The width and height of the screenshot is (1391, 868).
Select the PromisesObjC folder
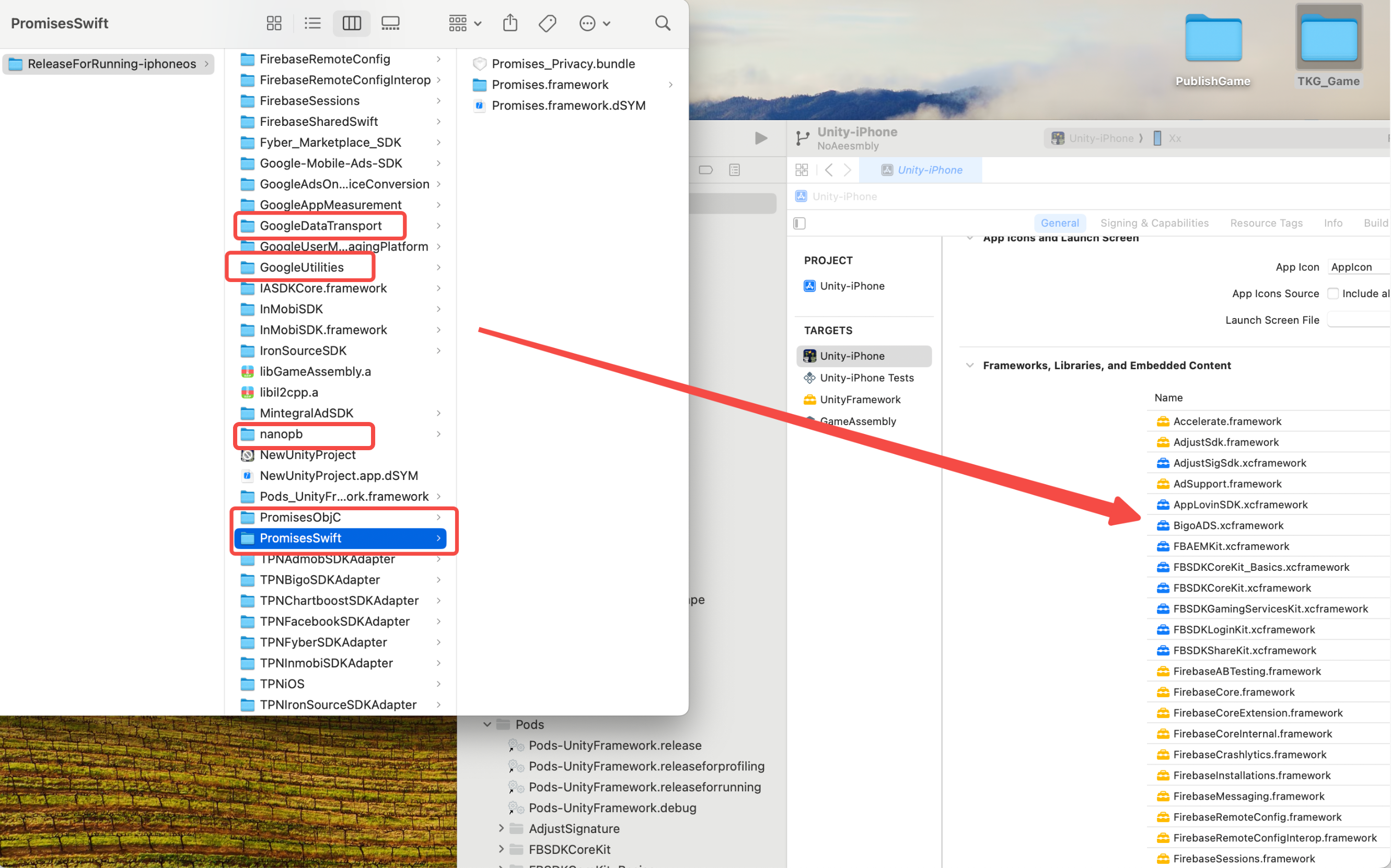300,517
